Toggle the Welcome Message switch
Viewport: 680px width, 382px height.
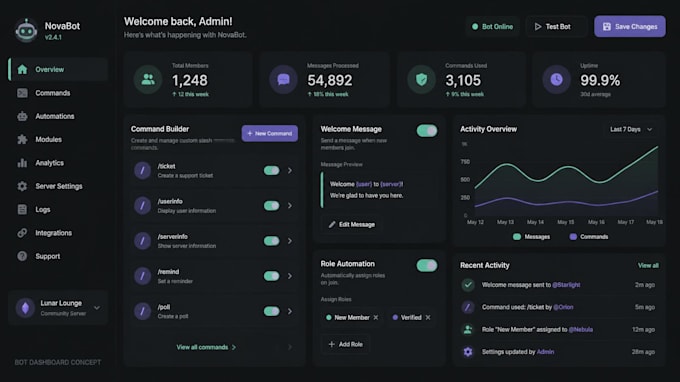[x=427, y=131]
